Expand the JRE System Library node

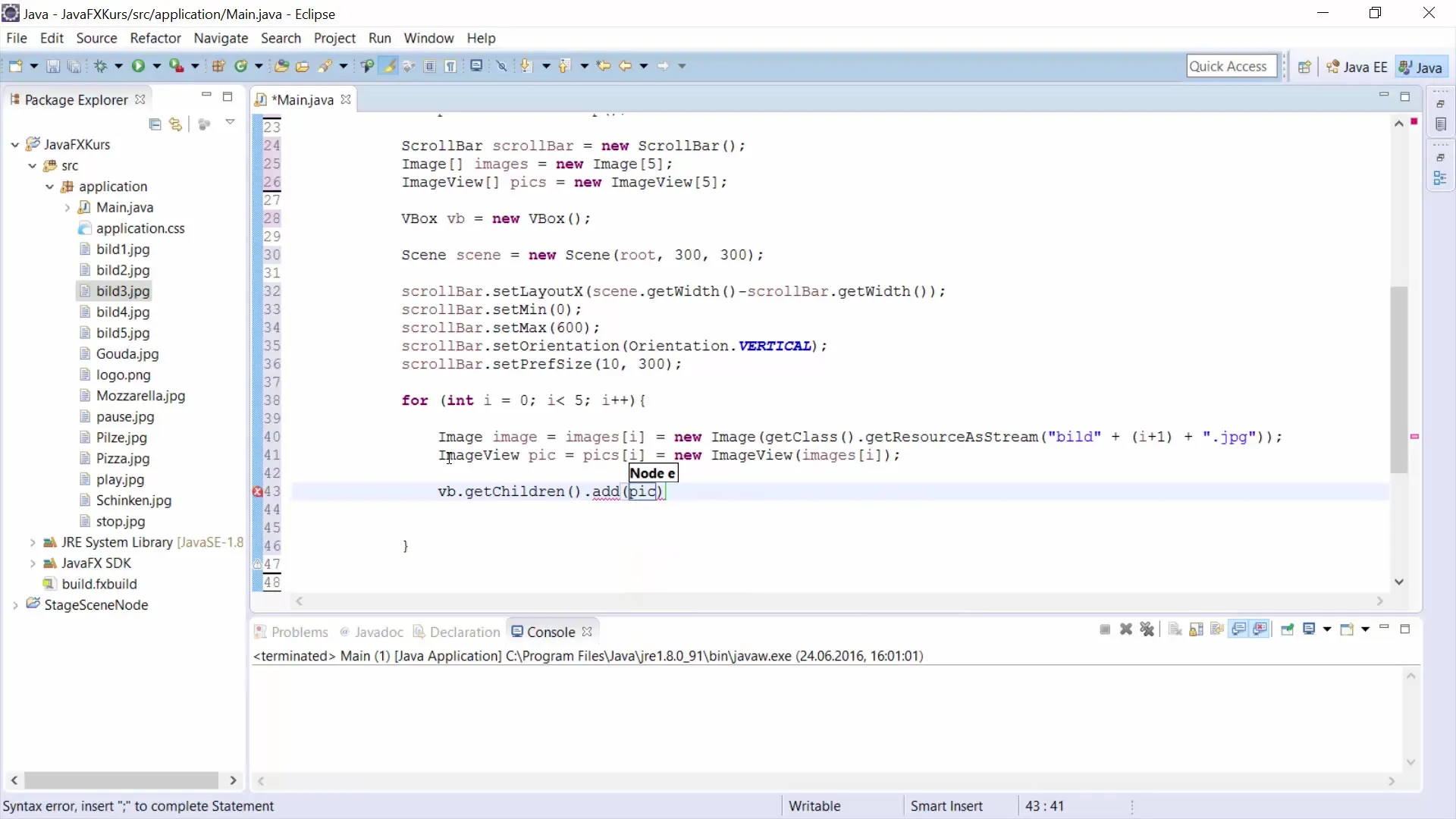click(x=32, y=542)
